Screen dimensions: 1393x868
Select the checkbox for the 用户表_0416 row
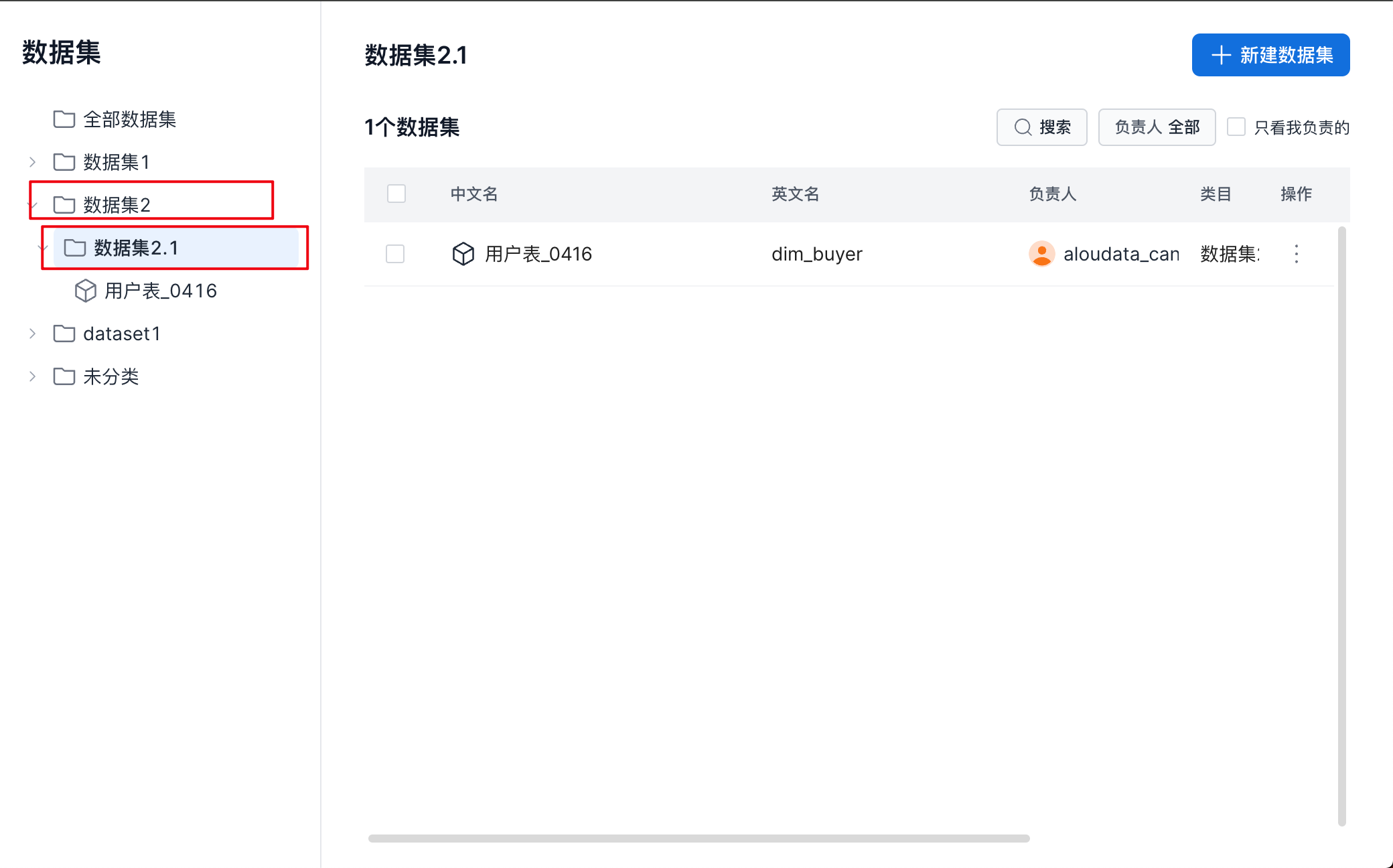395,254
